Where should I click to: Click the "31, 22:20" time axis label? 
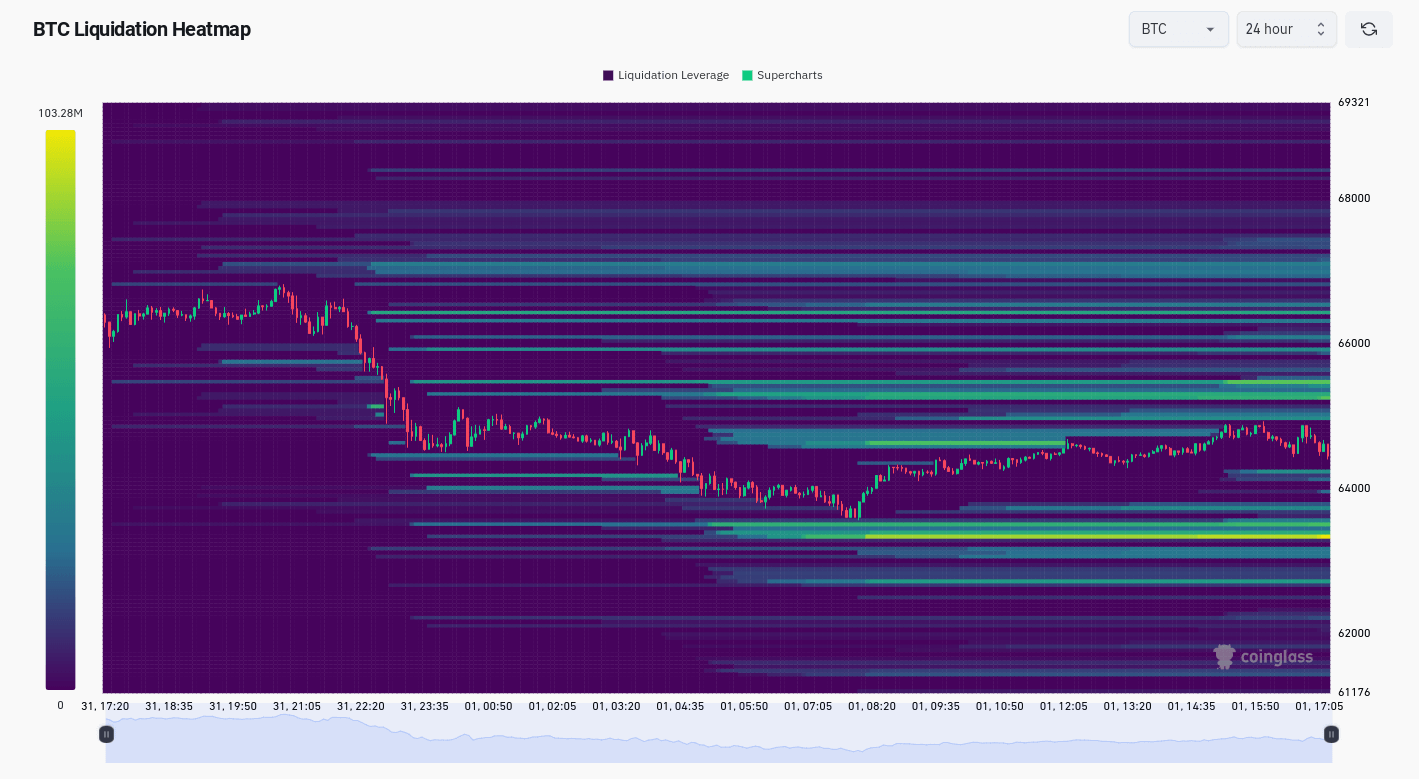(360, 706)
